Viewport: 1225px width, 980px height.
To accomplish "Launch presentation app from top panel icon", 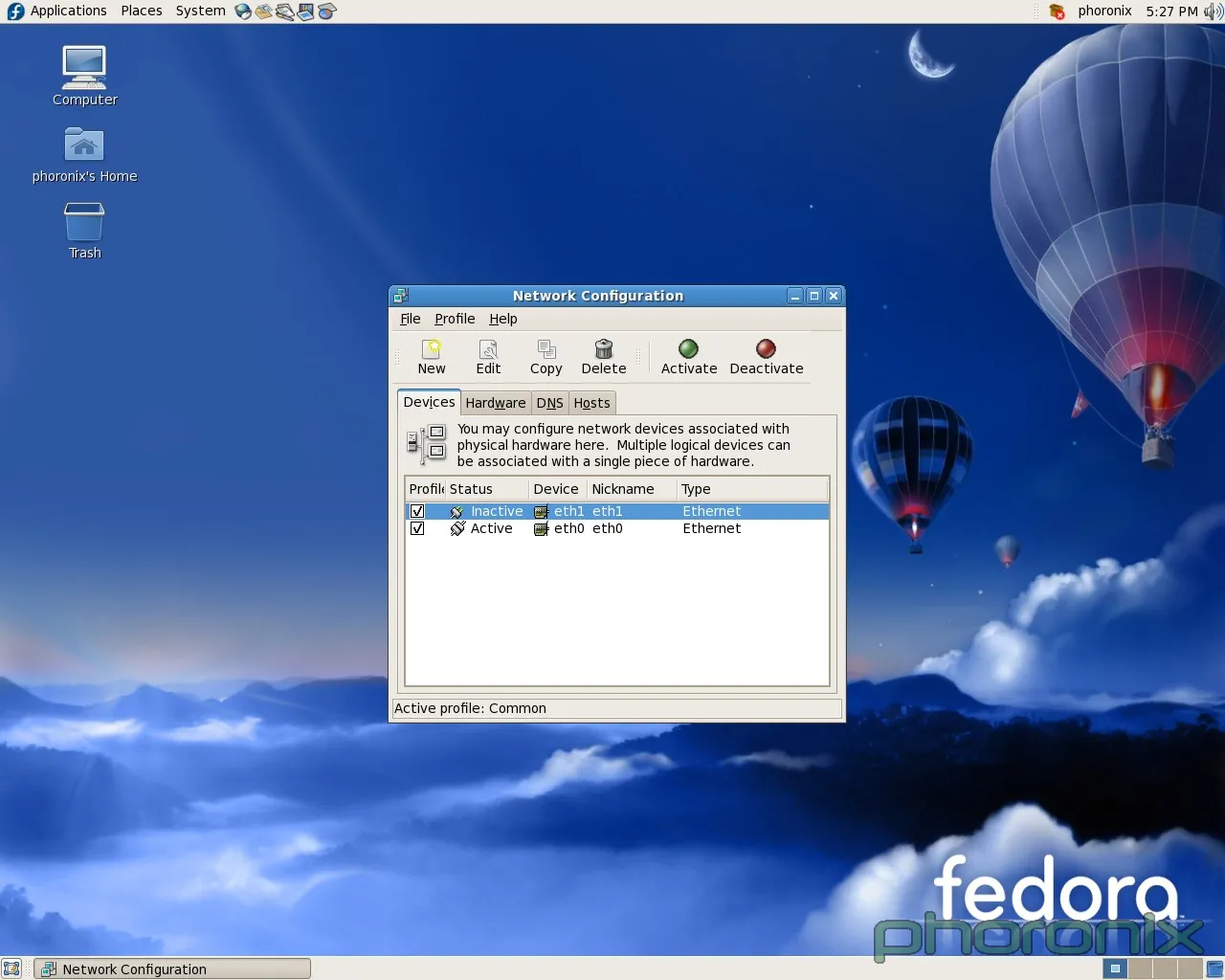I will 306,11.
